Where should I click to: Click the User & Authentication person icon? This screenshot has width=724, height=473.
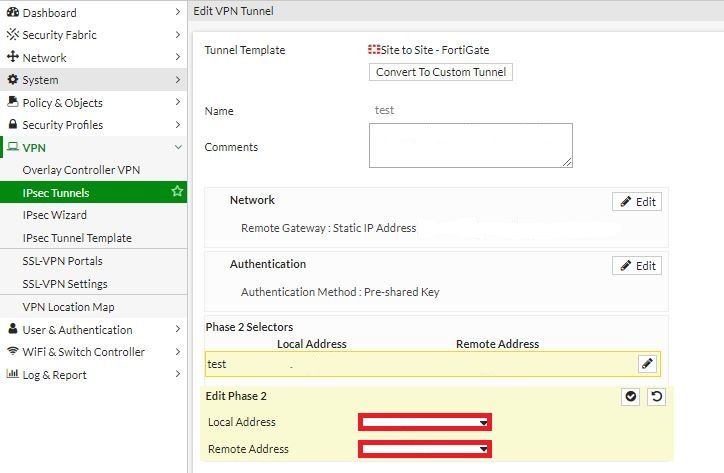pos(13,329)
